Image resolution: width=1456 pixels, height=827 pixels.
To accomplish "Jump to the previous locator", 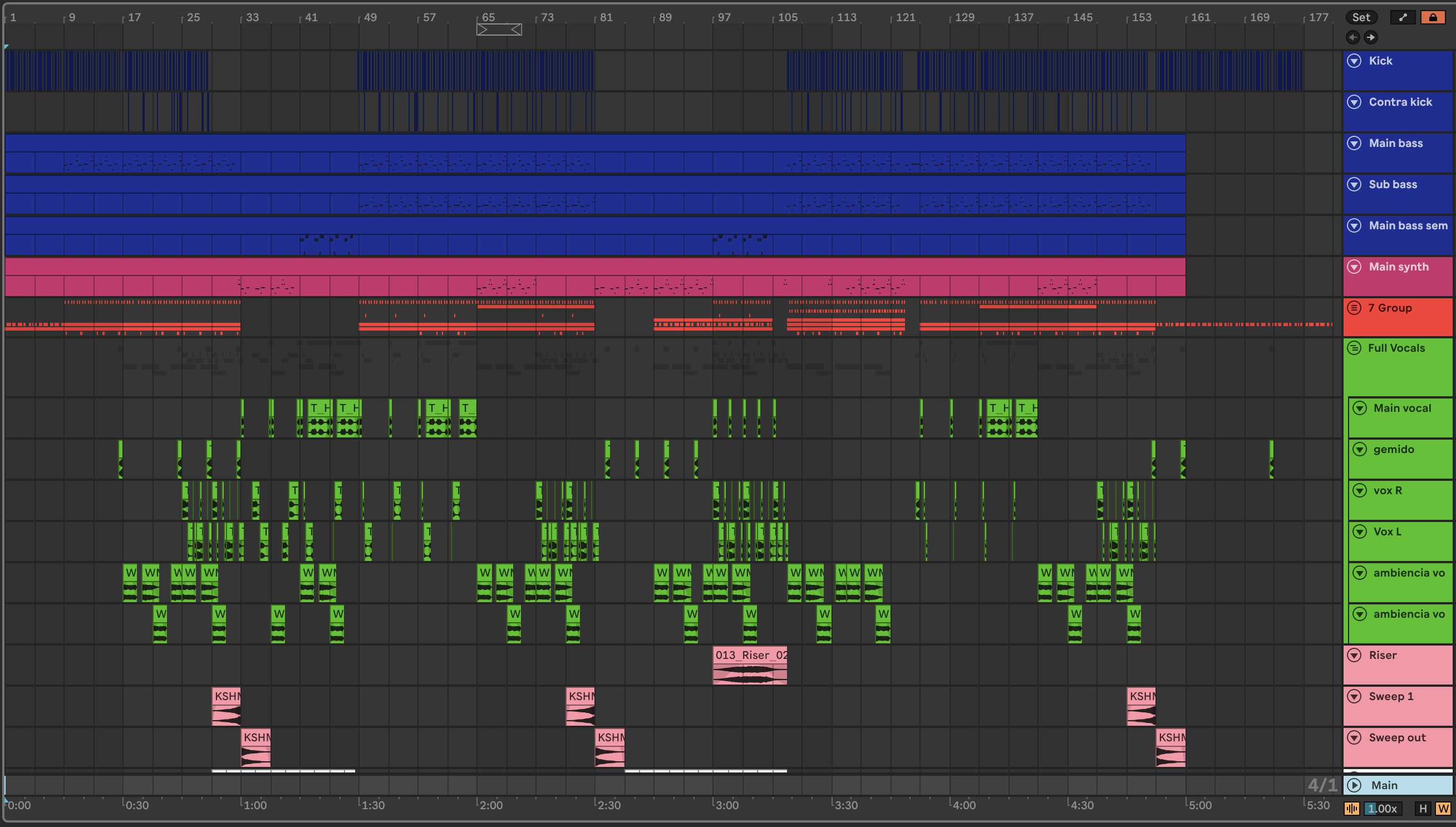I will pyautogui.click(x=1352, y=37).
